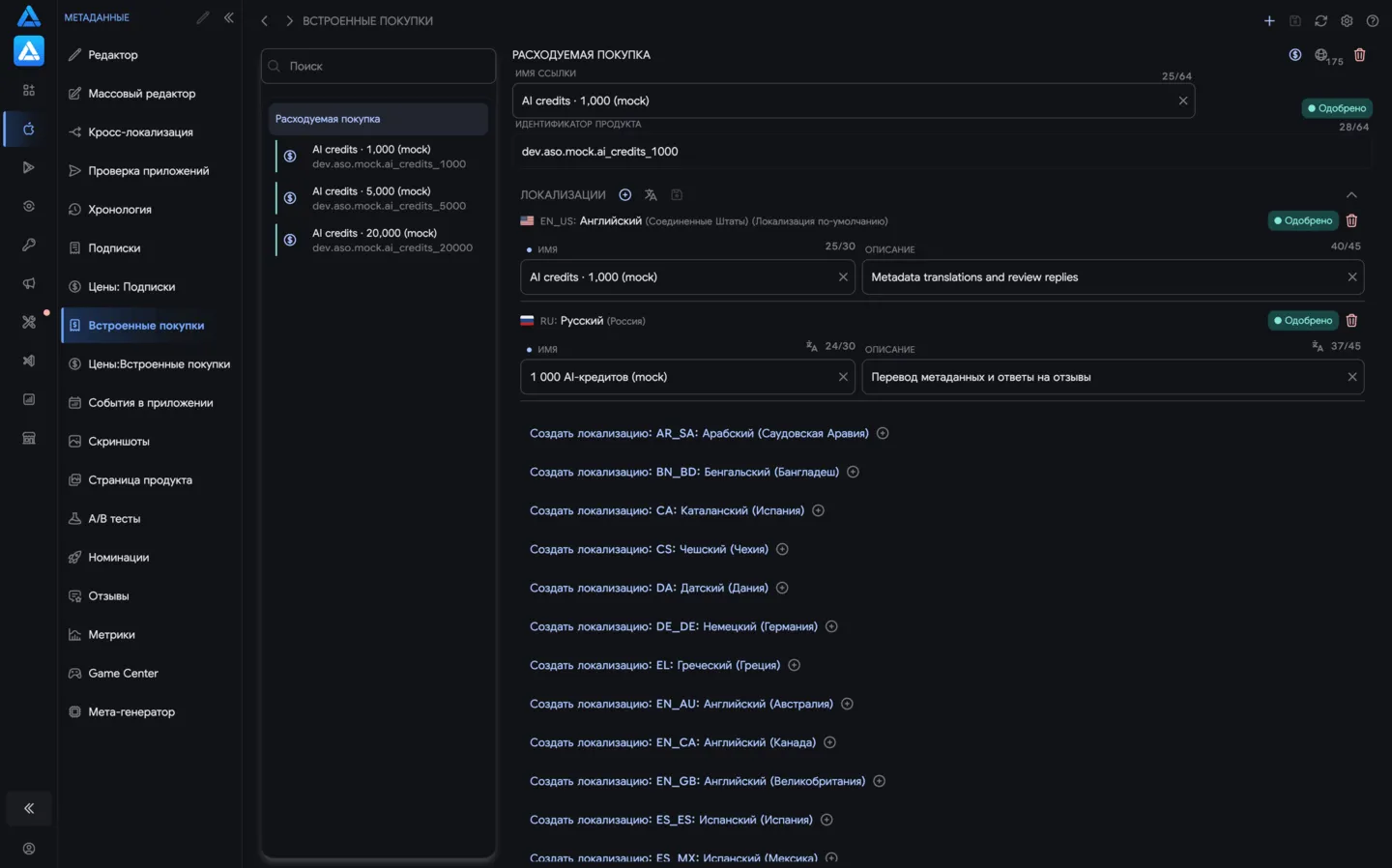1392x868 pixels.
Task: Delete the EN_US localization with trash icon
Action: (1351, 220)
